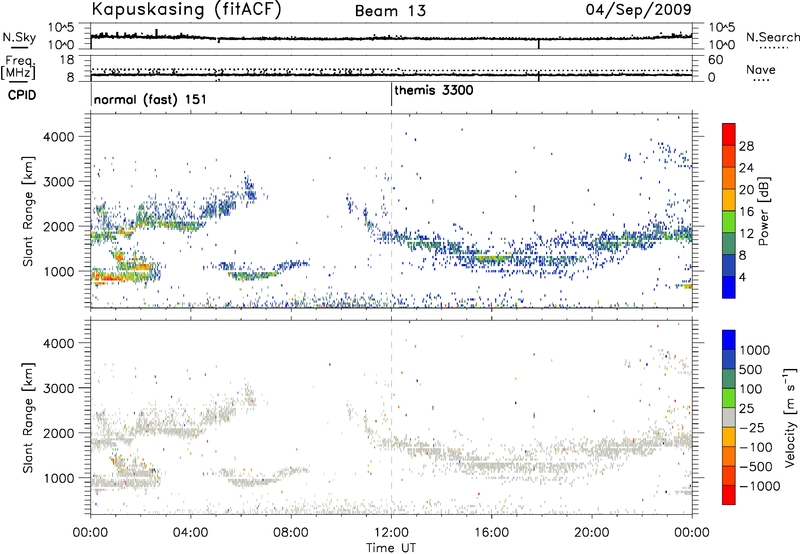Select the 16 label on Power colorbar
Screen dimensions: 800x554
746,212
